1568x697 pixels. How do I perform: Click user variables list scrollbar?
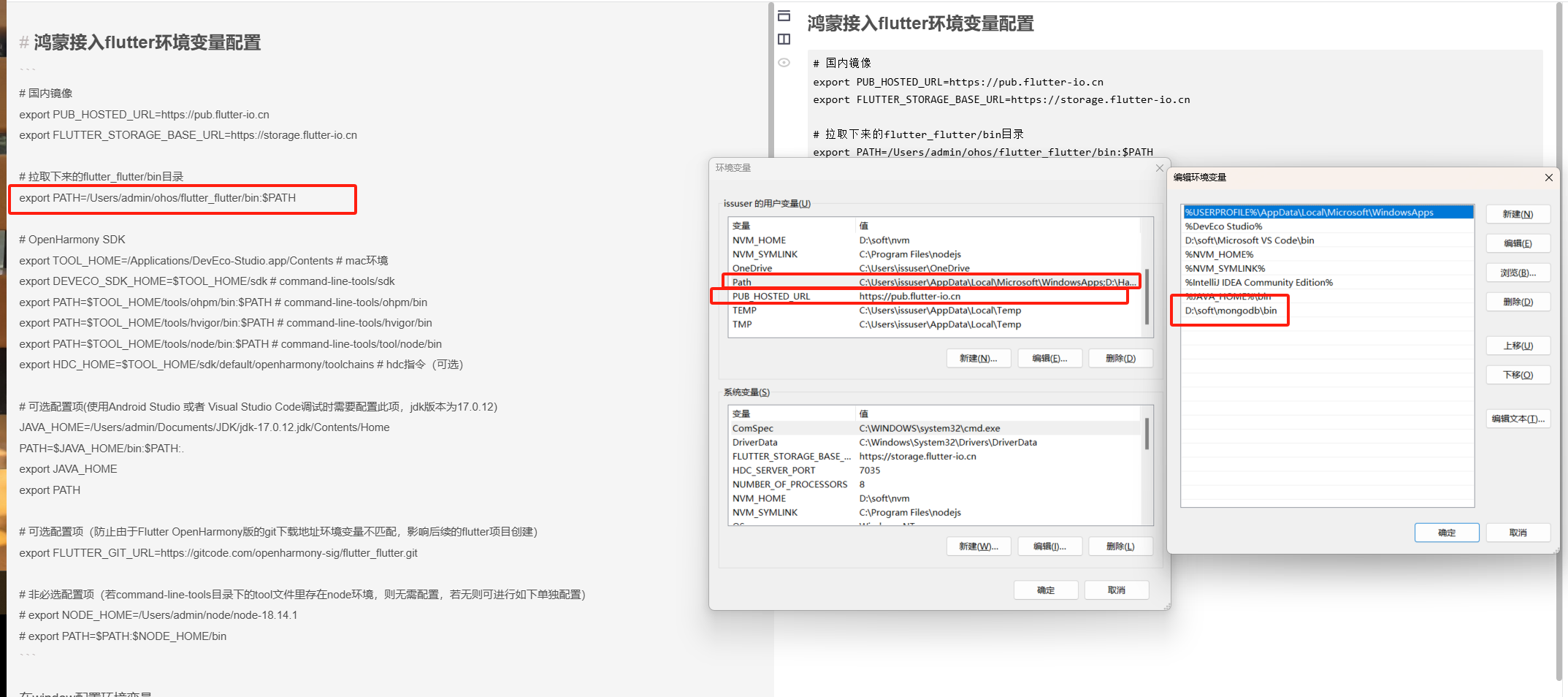tap(1147, 296)
